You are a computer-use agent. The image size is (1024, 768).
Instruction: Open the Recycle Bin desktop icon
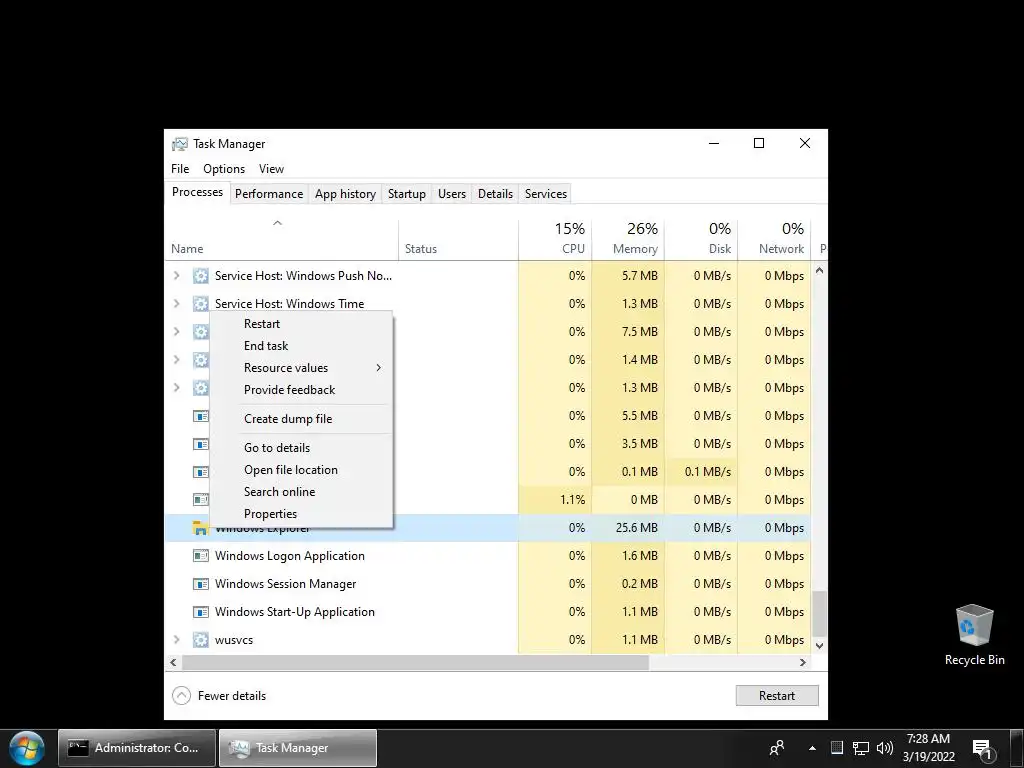click(x=974, y=635)
